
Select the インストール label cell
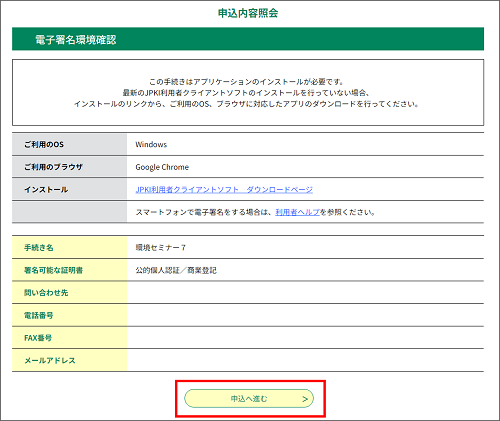click(69, 189)
